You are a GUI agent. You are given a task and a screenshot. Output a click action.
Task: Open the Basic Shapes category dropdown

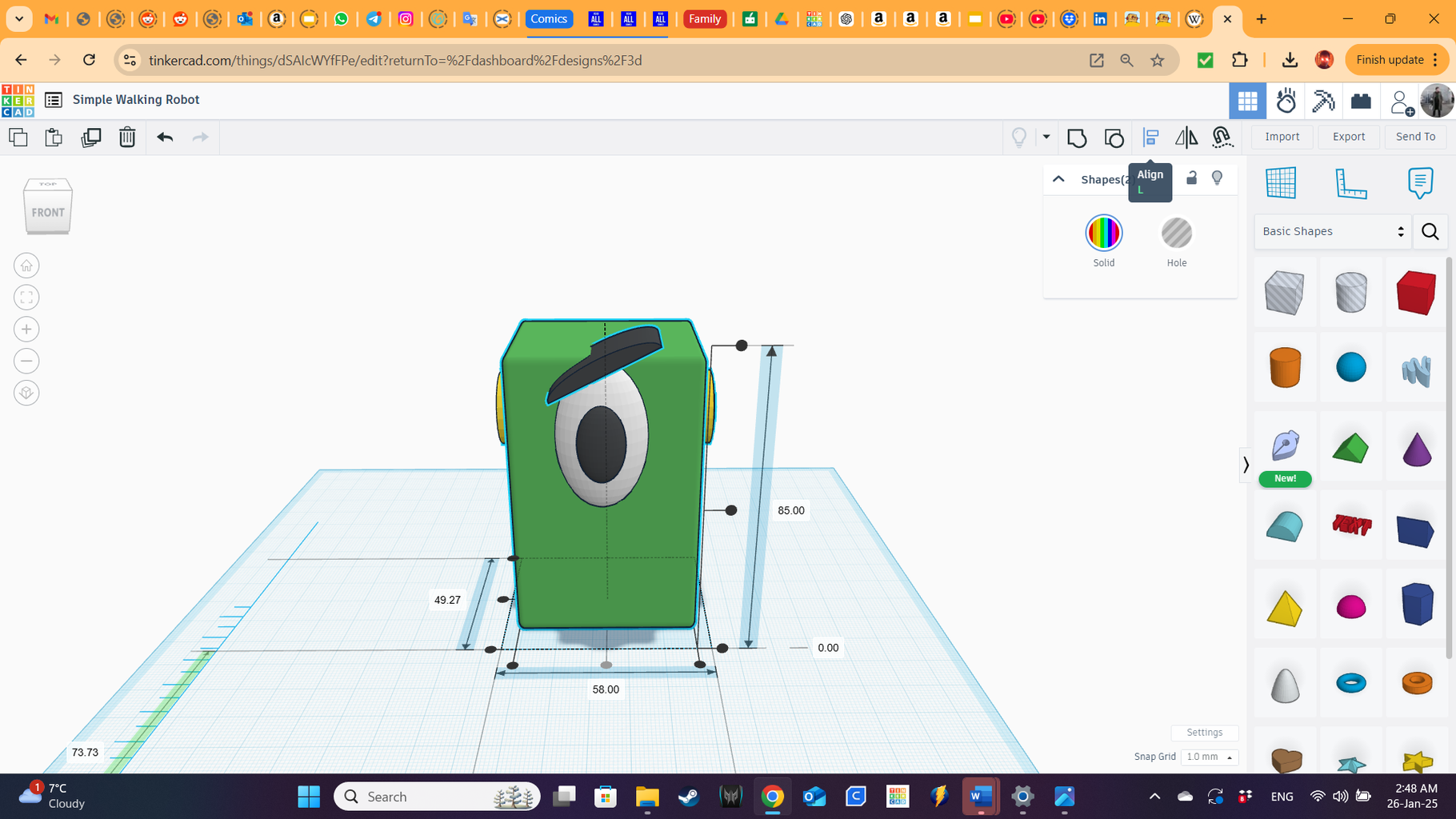click(x=1332, y=231)
